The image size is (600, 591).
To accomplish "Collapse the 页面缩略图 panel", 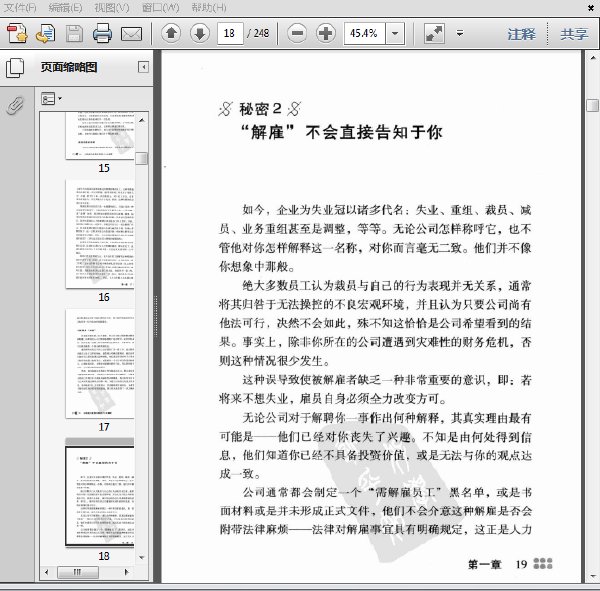I will (143, 67).
